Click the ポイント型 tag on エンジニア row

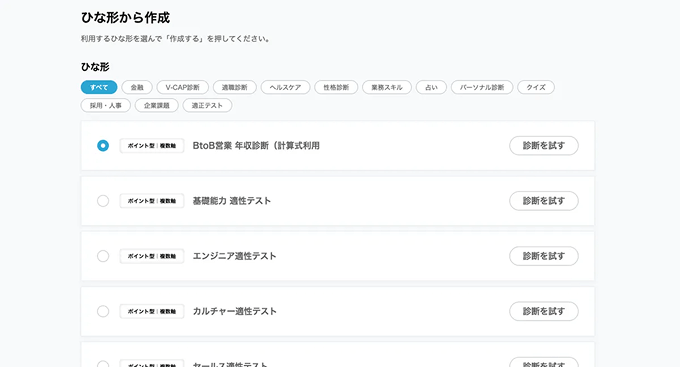(152, 256)
